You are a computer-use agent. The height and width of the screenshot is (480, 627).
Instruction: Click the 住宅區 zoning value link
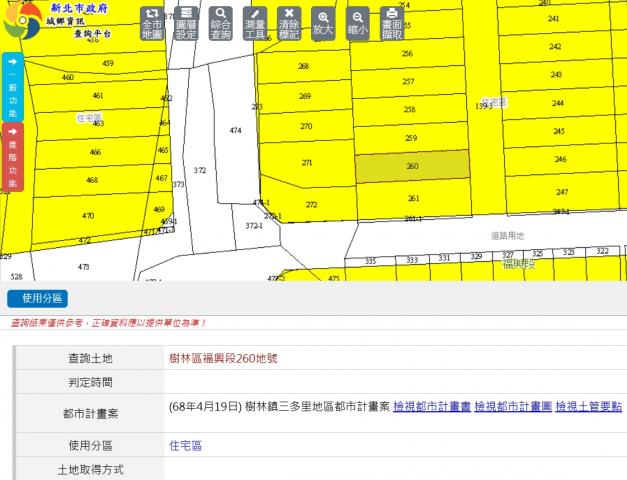point(185,445)
